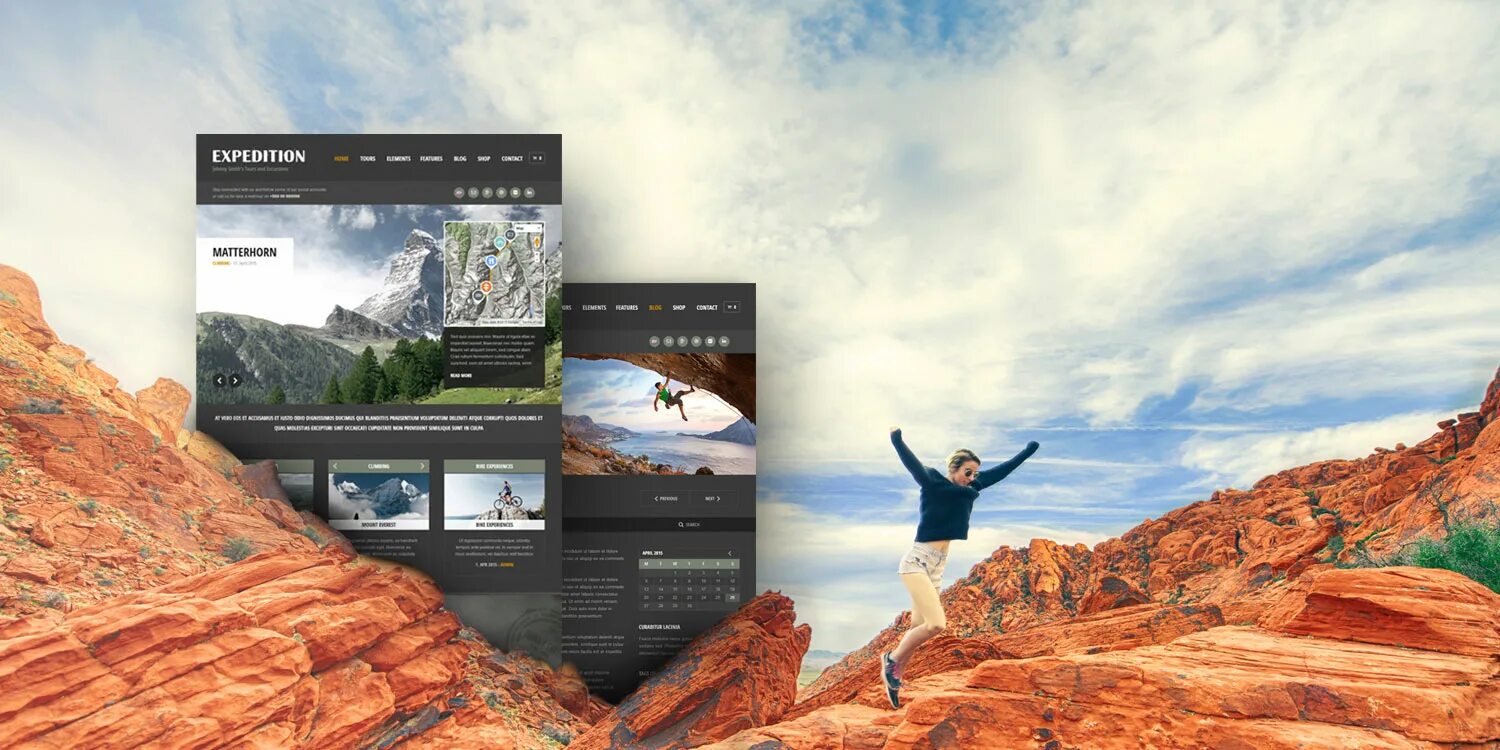The width and height of the screenshot is (1500, 750).
Task: Open Elements menu on the front home page
Action: pos(398,158)
